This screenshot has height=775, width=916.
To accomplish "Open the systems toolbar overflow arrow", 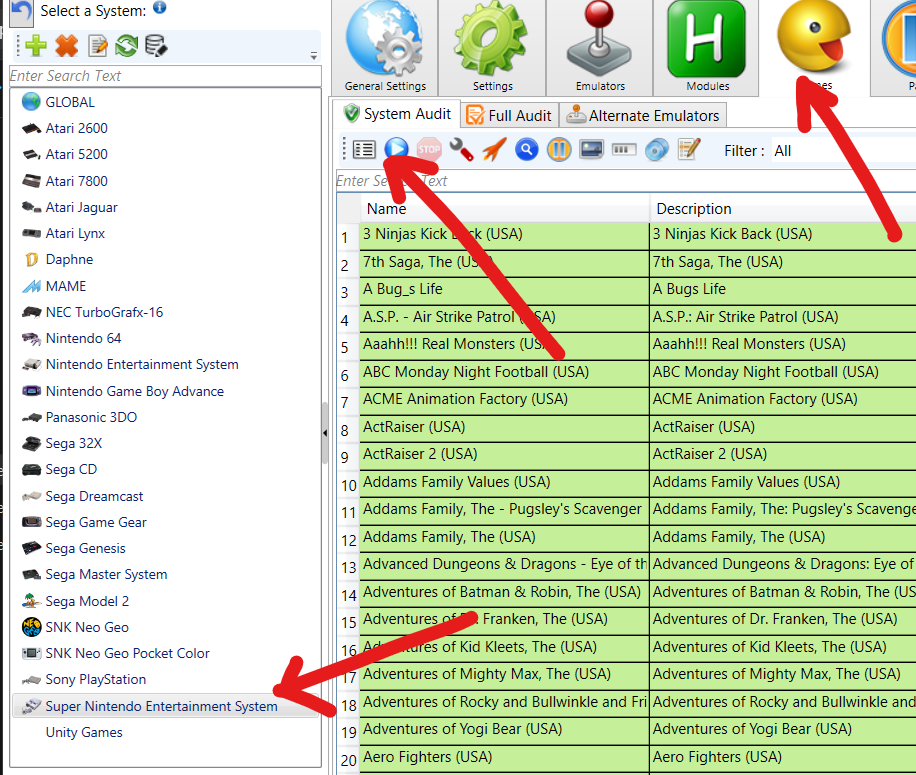I will coord(314,56).
